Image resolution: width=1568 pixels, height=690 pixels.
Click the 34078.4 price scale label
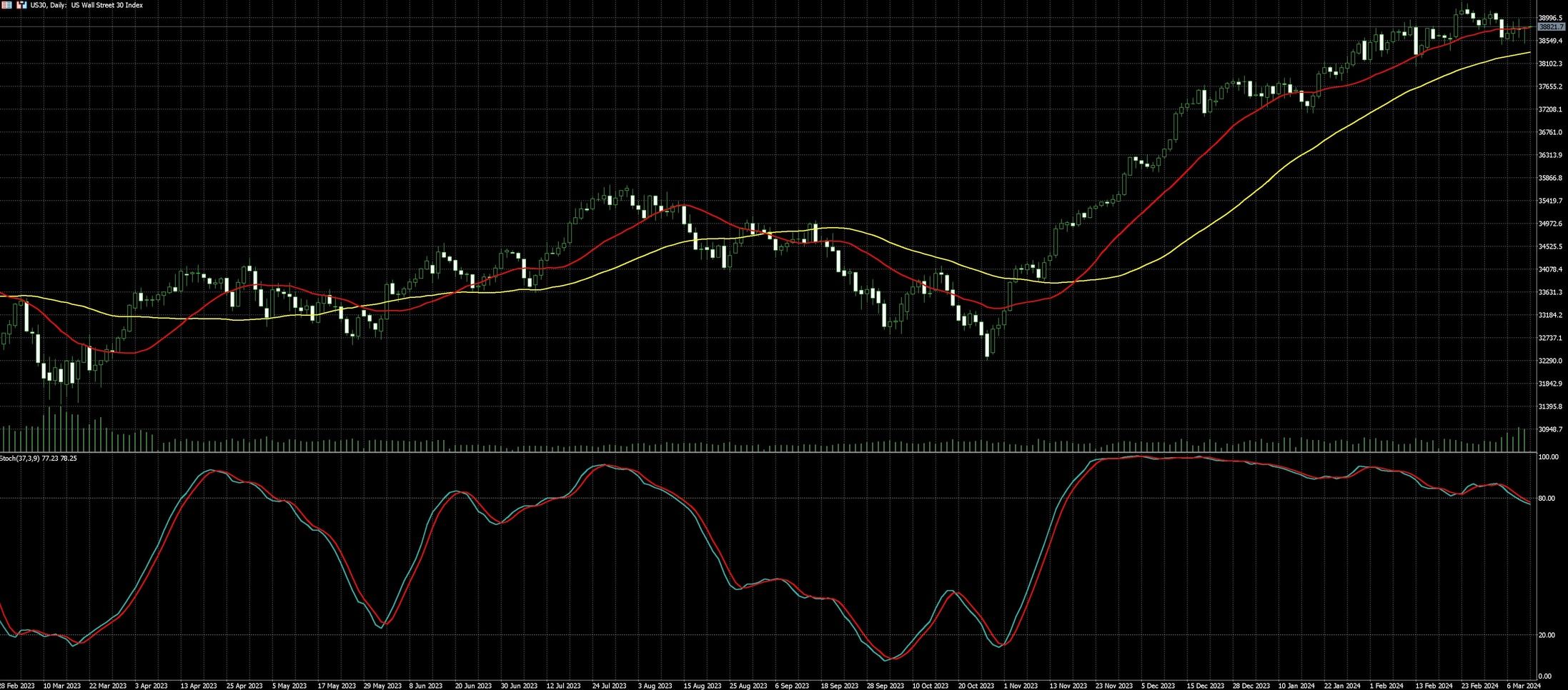(1552, 269)
